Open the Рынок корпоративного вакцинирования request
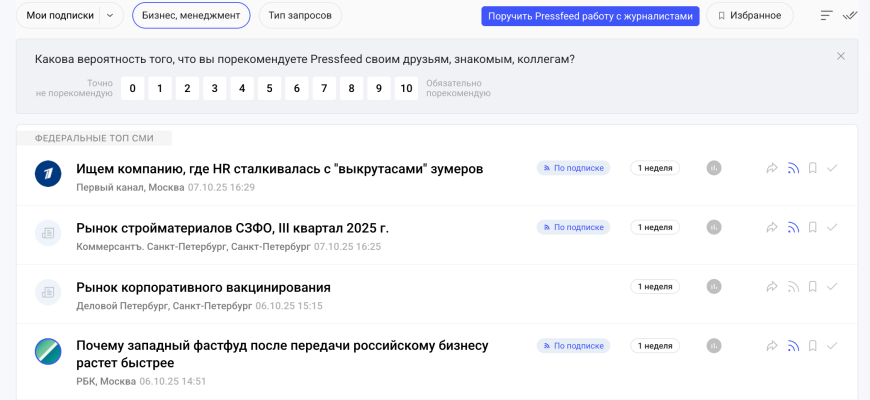Image resolution: width=870 pixels, height=400 pixels. [x=203, y=287]
